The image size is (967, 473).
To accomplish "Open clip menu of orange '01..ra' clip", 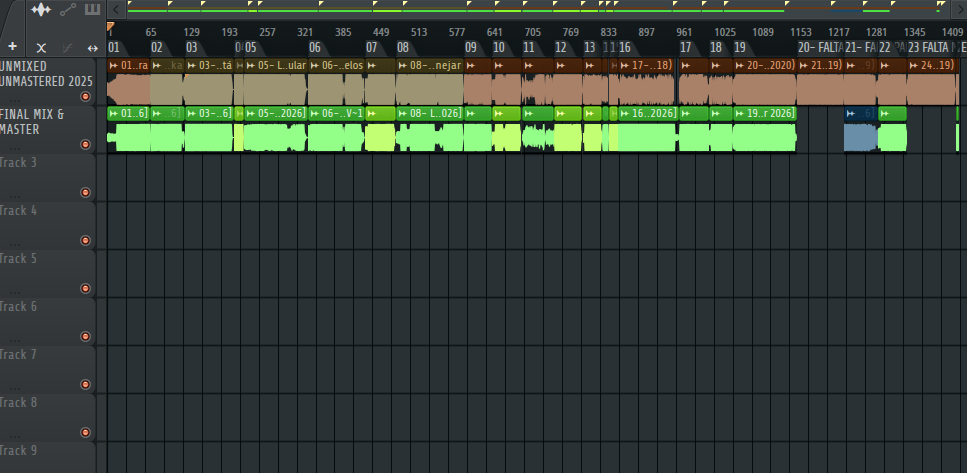I will click(x=113, y=65).
